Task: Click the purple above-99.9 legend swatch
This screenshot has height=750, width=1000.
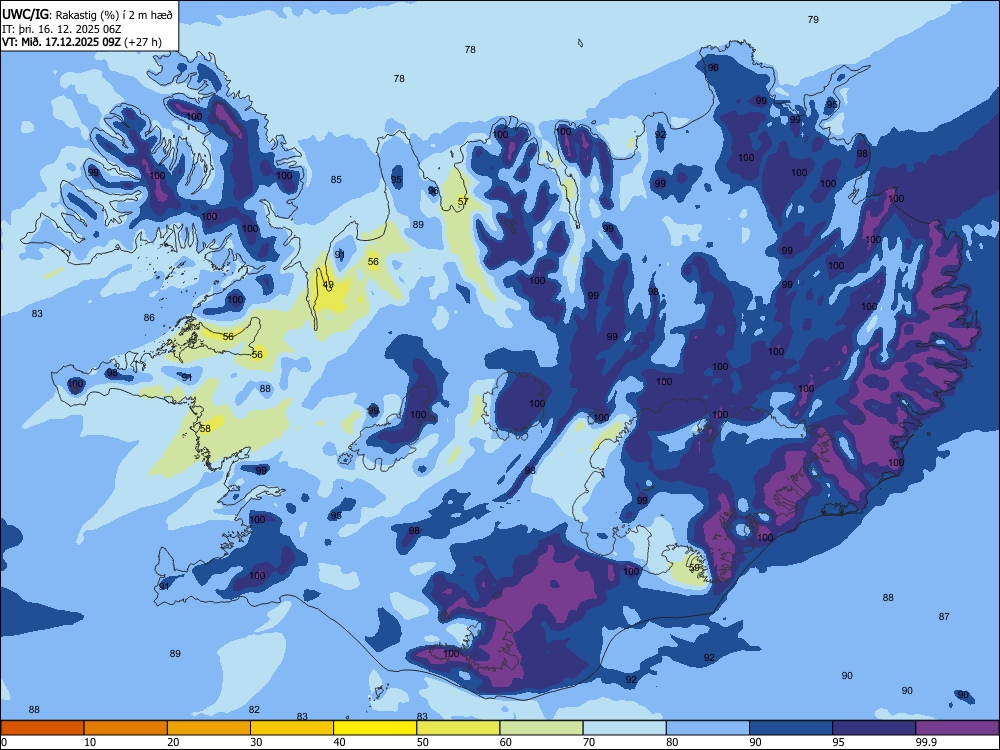Action: 957,728
